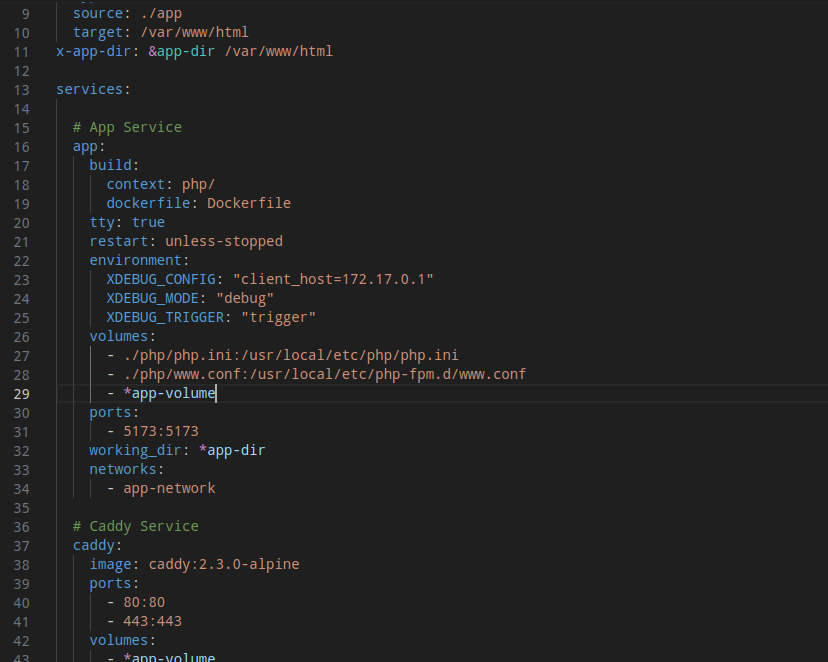Click the app key on line 16

pos(85,146)
